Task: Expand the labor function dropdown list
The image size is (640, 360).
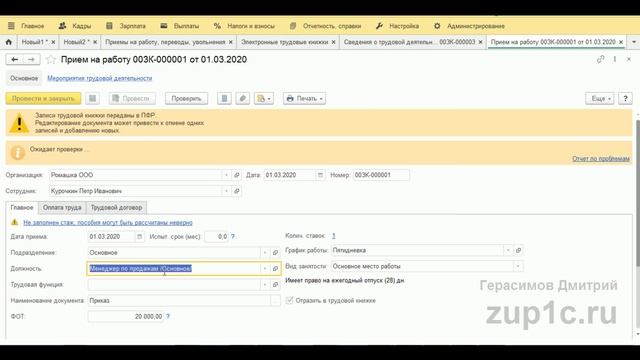Action: 265,284
